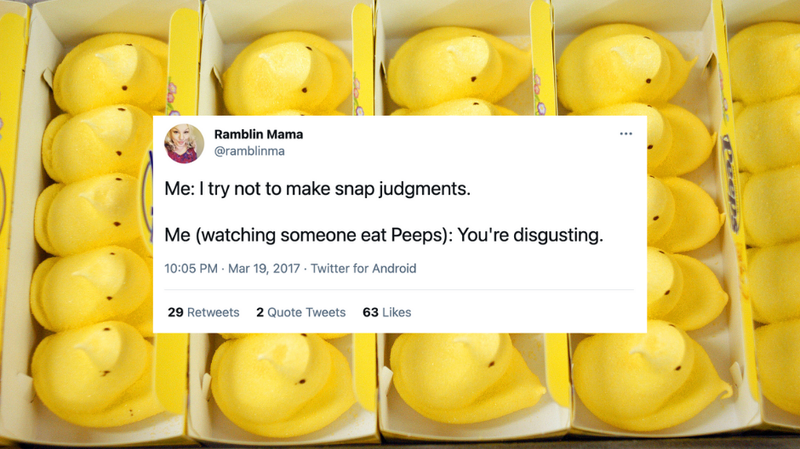The height and width of the screenshot is (449, 800).
Task: Click the Ramblin Mama profile avatar
Action: [x=184, y=143]
